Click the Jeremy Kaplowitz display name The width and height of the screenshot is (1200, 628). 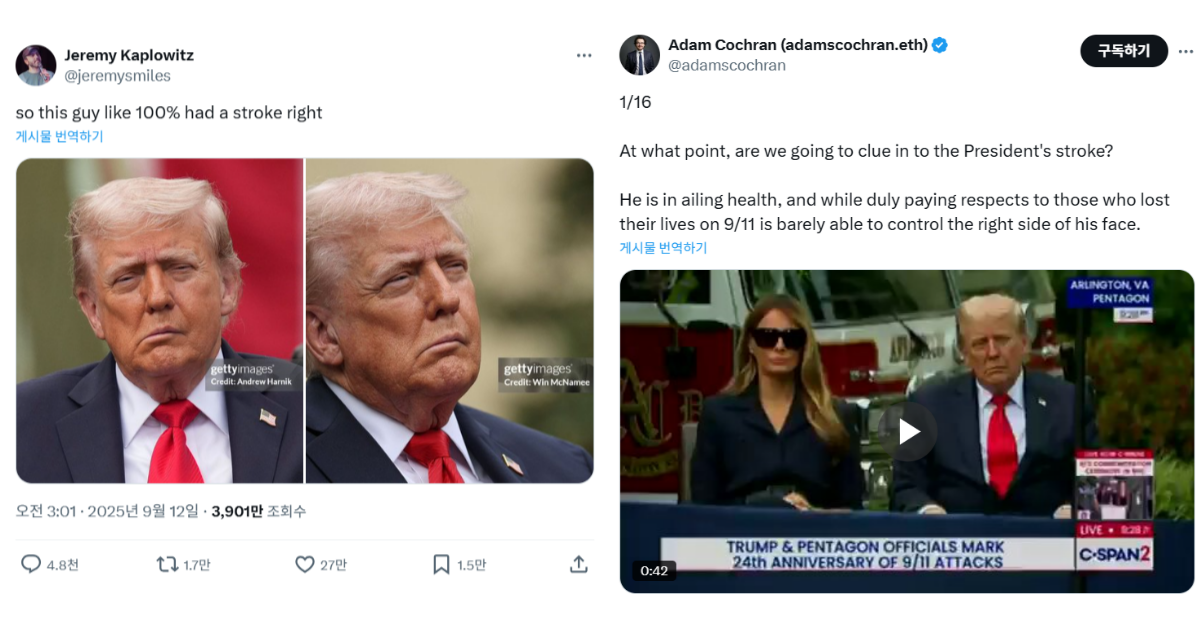coord(129,55)
